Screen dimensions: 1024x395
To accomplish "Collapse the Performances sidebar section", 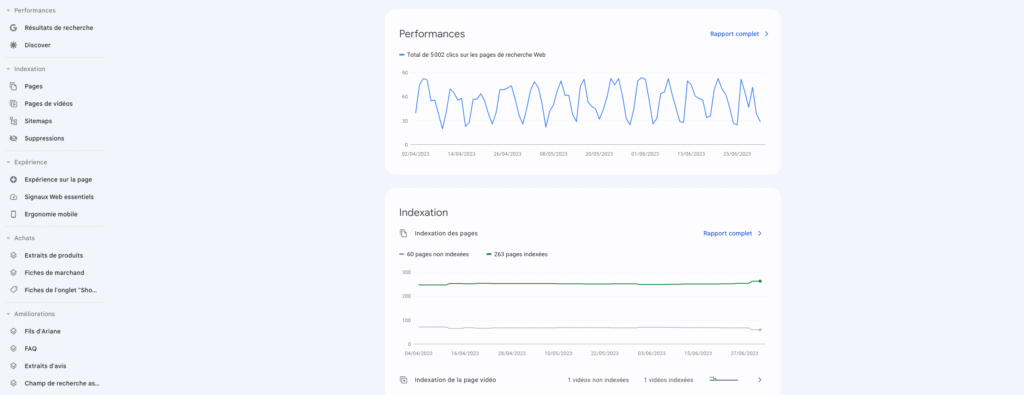I will point(8,10).
